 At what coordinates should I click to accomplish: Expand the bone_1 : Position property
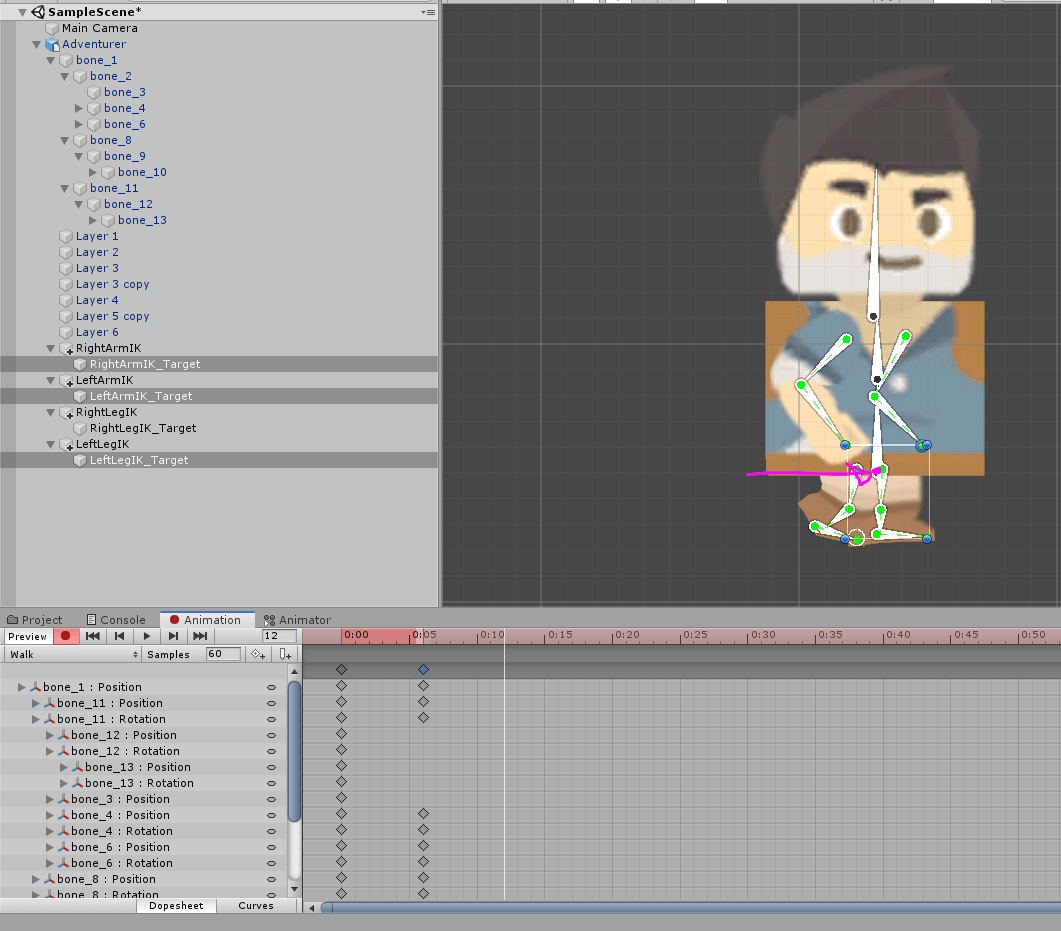(20, 687)
